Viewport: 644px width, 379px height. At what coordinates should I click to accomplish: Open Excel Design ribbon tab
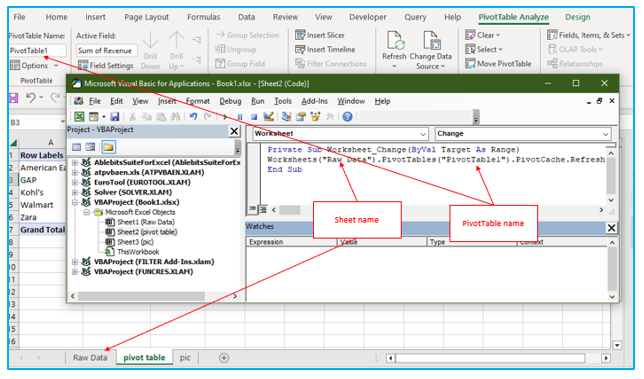click(577, 17)
